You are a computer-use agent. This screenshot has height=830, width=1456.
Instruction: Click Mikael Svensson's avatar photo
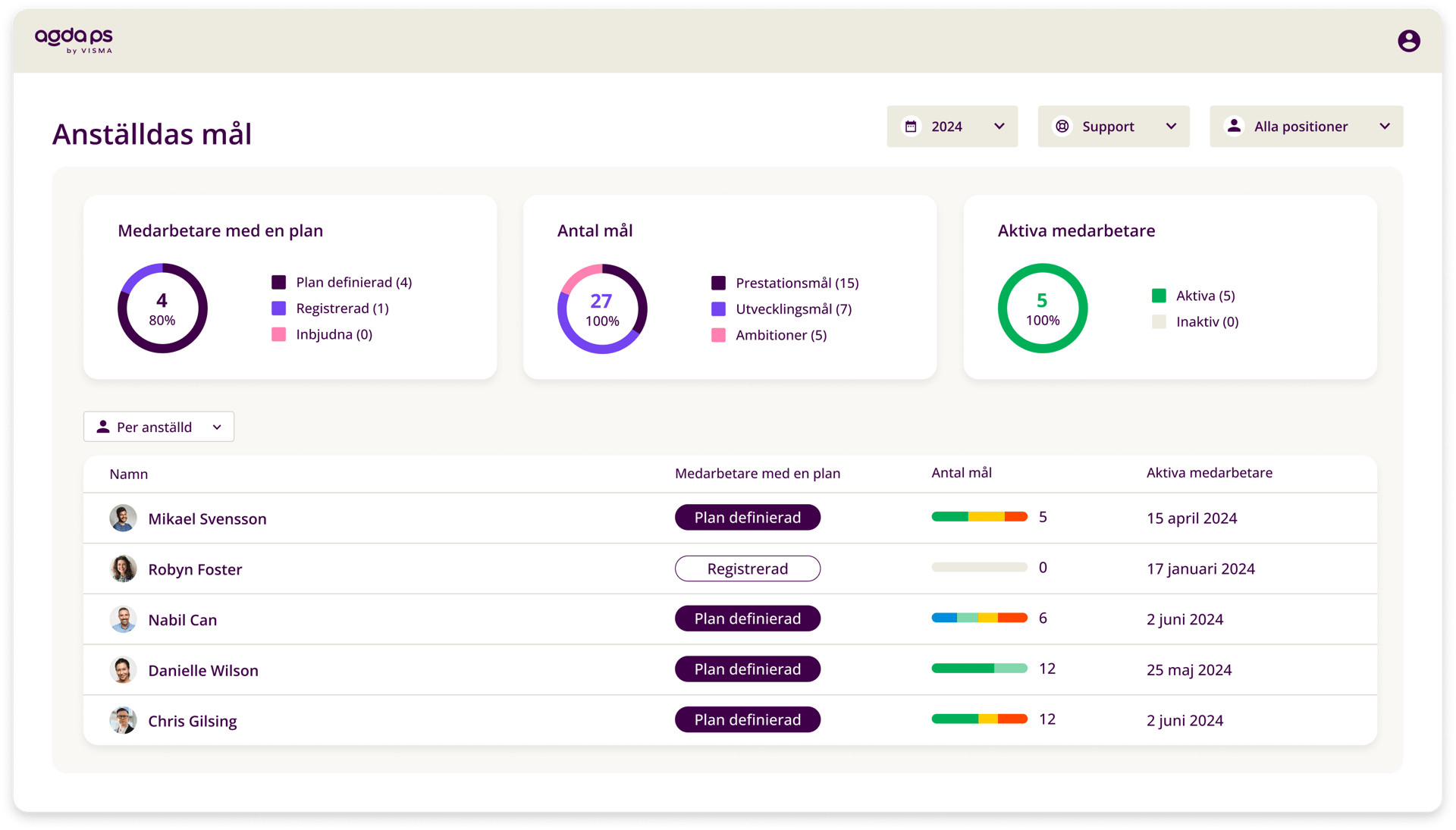click(x=123, y=518)
